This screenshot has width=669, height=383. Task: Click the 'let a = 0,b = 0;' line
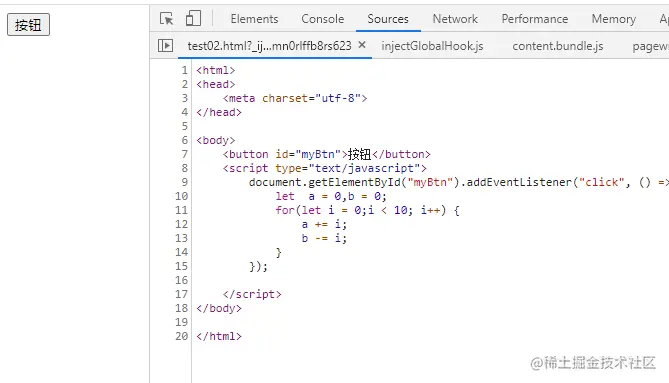coord(331,196)
